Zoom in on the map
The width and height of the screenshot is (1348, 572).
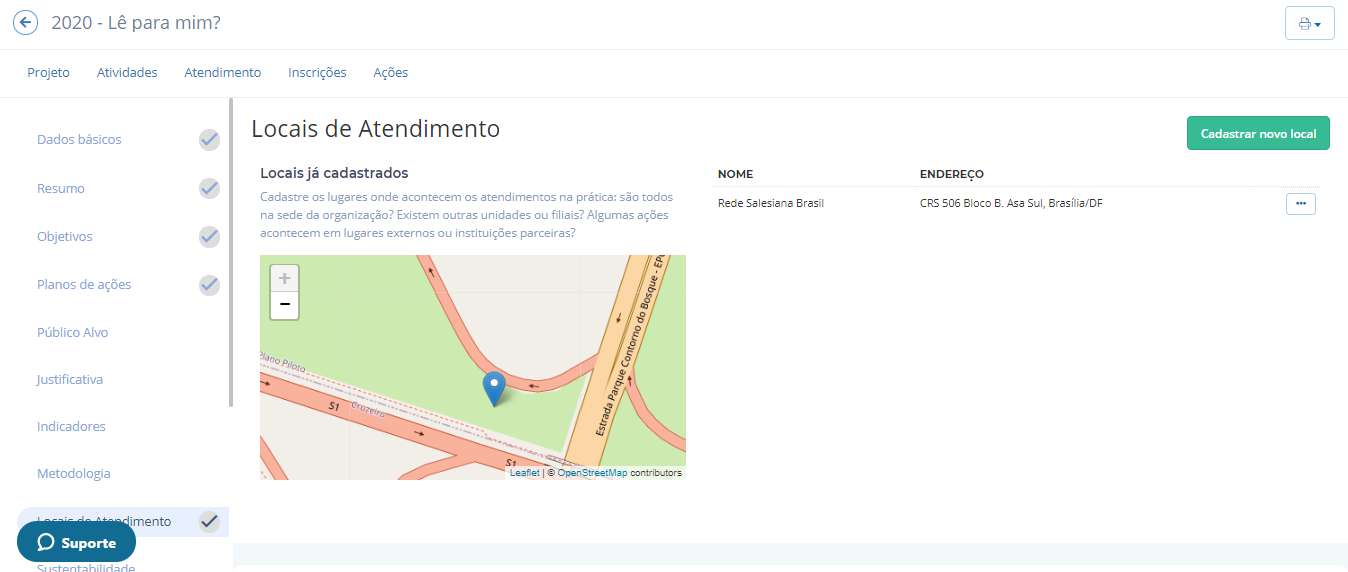[284, 278]
